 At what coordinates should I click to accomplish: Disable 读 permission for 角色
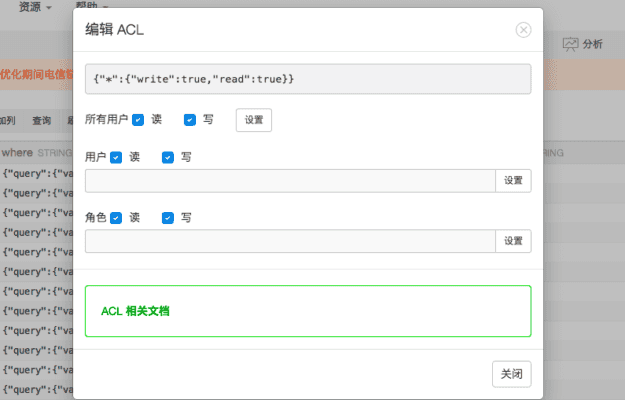117,218
